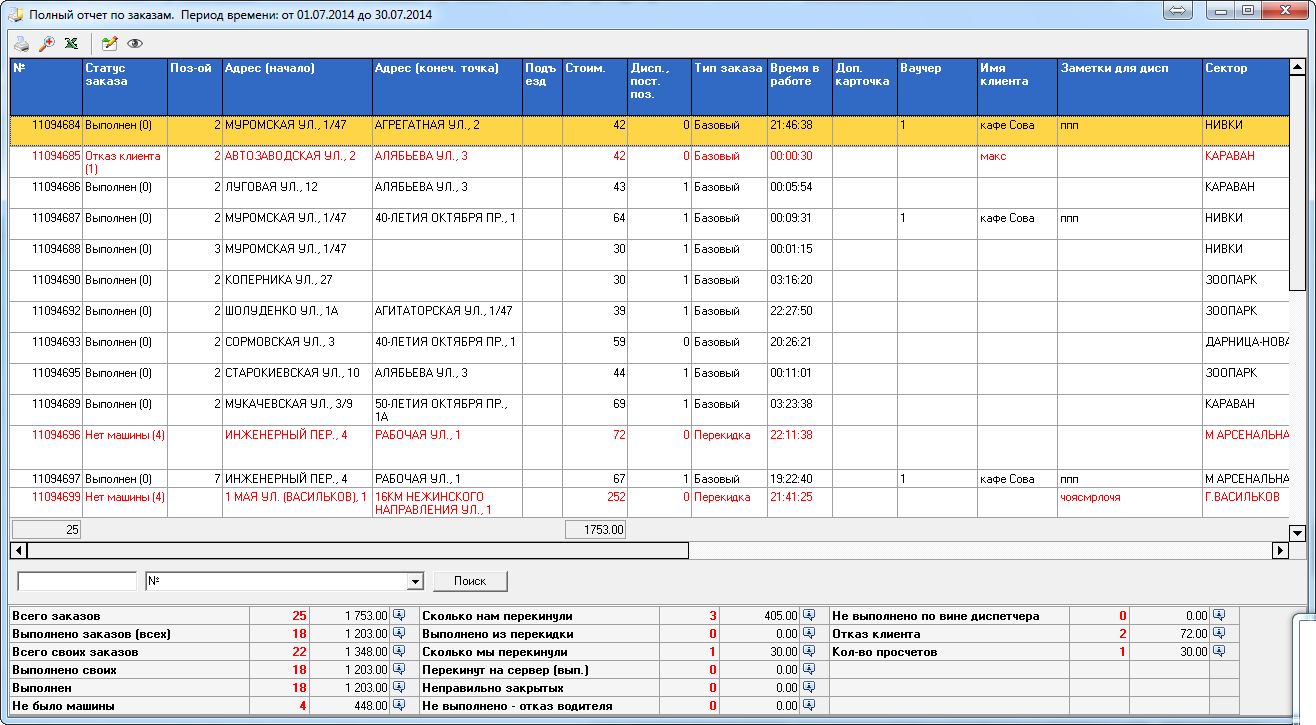Click the edit note pencil icon

(110, 43)
